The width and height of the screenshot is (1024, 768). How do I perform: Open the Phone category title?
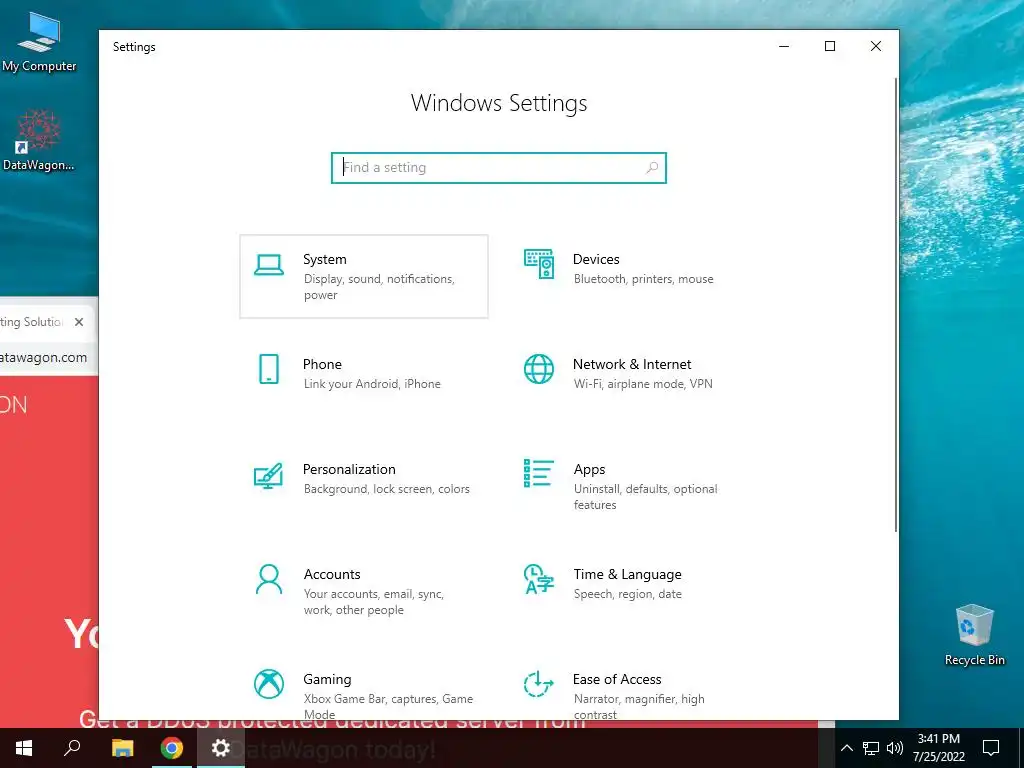pos(322,364)
